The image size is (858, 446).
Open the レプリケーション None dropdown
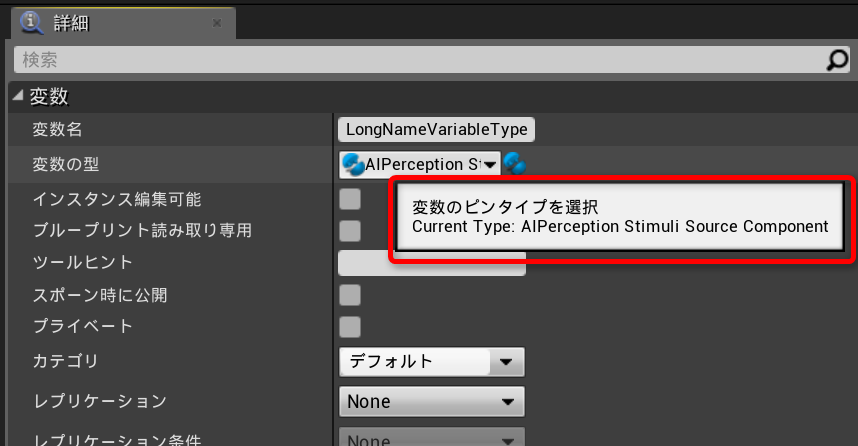[432, 401]
